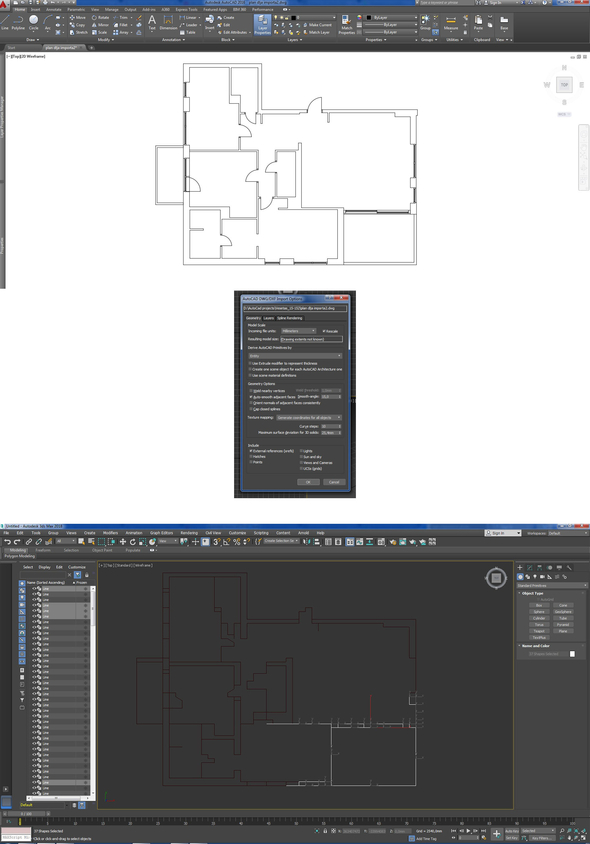Open the Standard Primitives dropdown
Image resolution: width=590 pixels, height=844 pixels.
tap(552, 585)
